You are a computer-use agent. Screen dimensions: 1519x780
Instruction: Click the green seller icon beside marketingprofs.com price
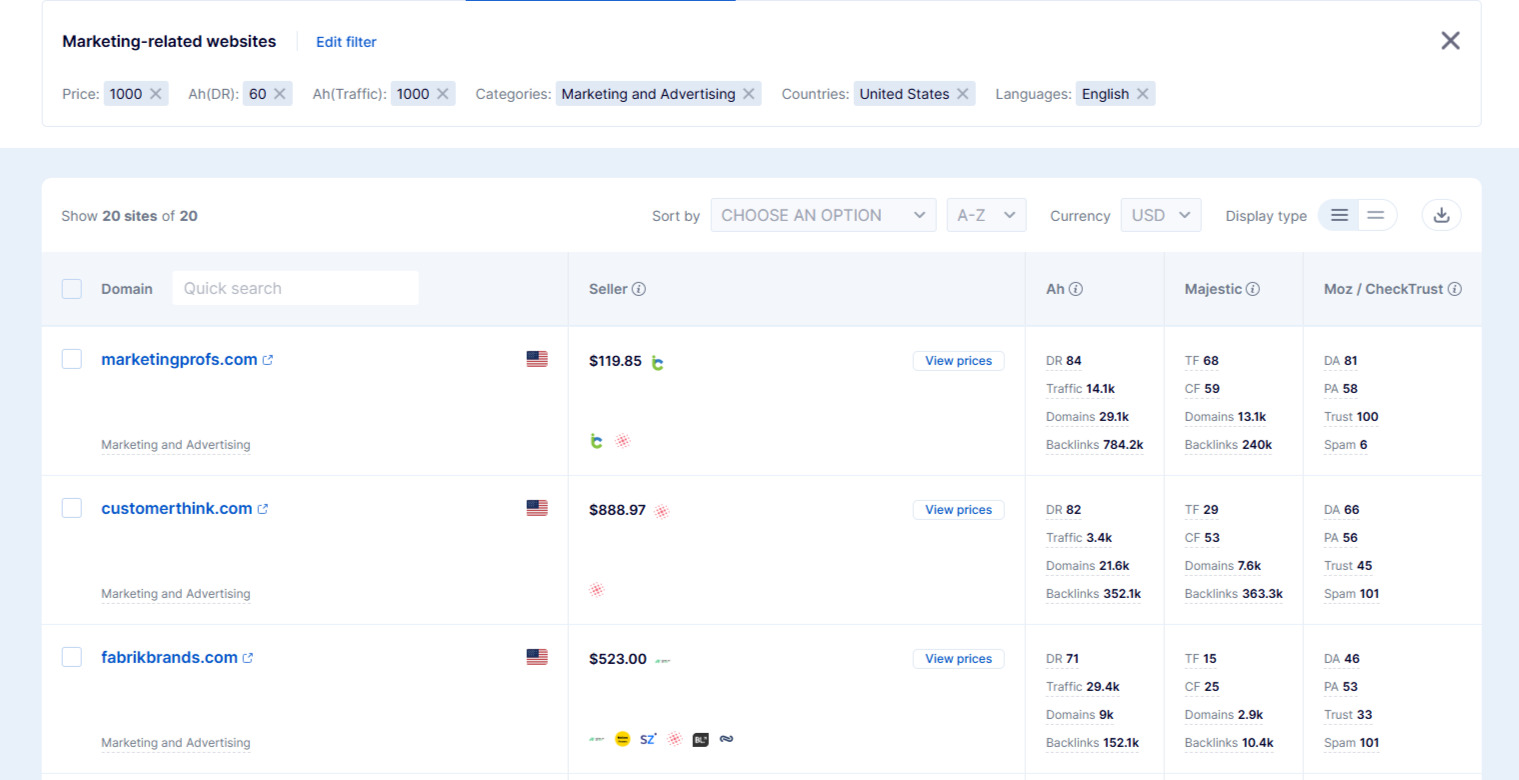tap(658, 361)
